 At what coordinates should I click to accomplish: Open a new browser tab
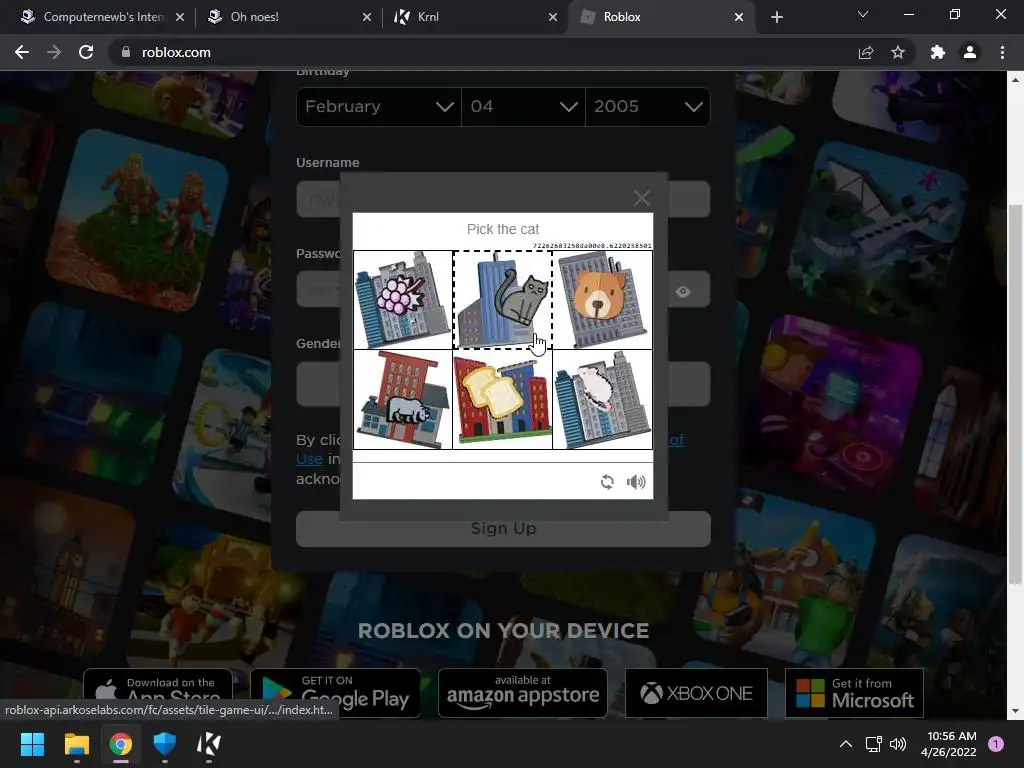776,17
